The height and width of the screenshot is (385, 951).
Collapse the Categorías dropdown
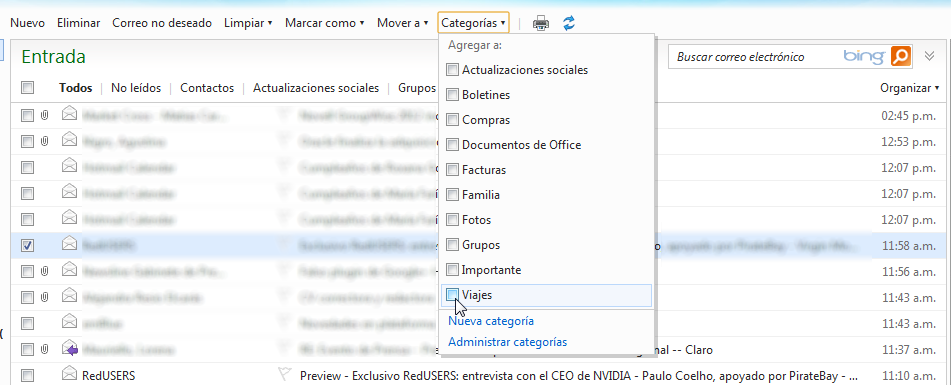(x=473, y=23)
